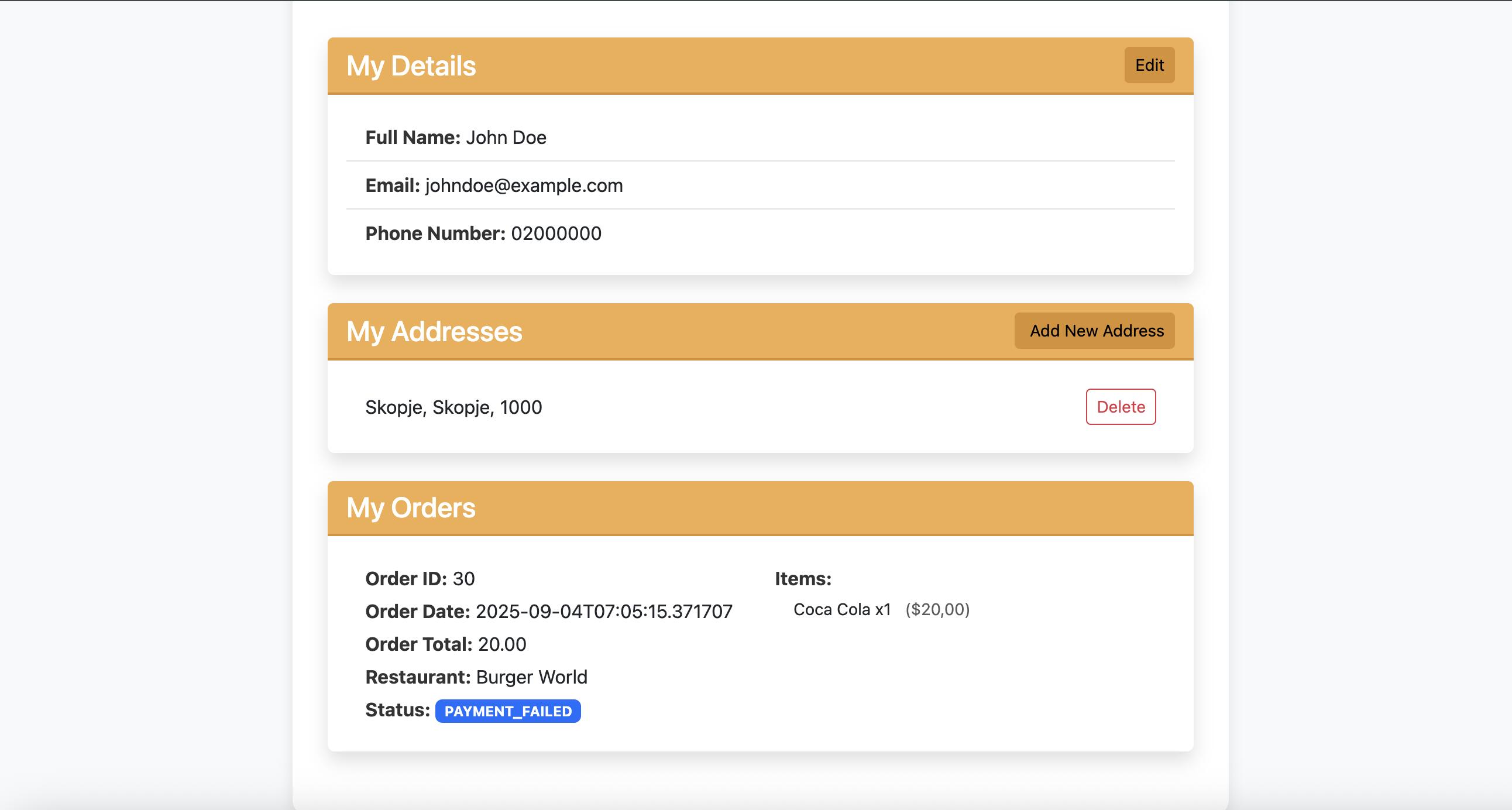This screenshot has height=810, width=1512.
Task: Click the ($20,00) item price
Action: (937, 610)
